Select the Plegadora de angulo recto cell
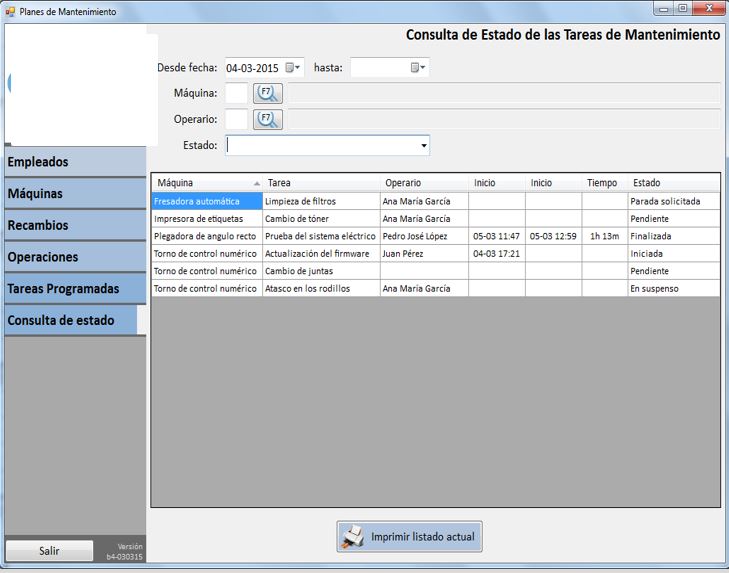The width and height of the screenshot is (729, 573). point(207,236)
